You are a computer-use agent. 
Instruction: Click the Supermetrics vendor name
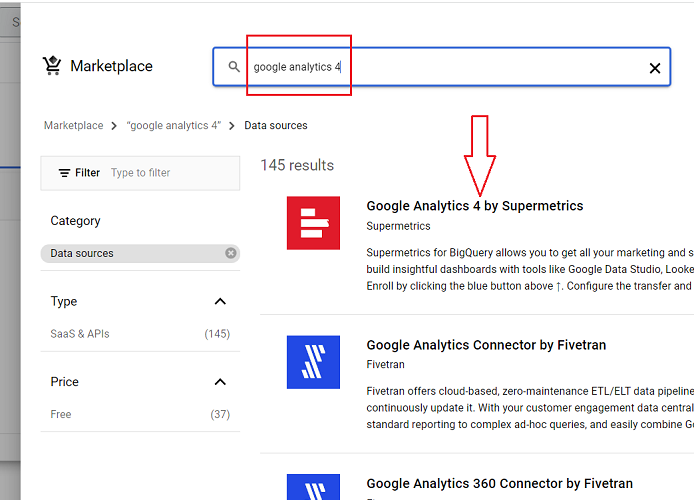(398, 226)
